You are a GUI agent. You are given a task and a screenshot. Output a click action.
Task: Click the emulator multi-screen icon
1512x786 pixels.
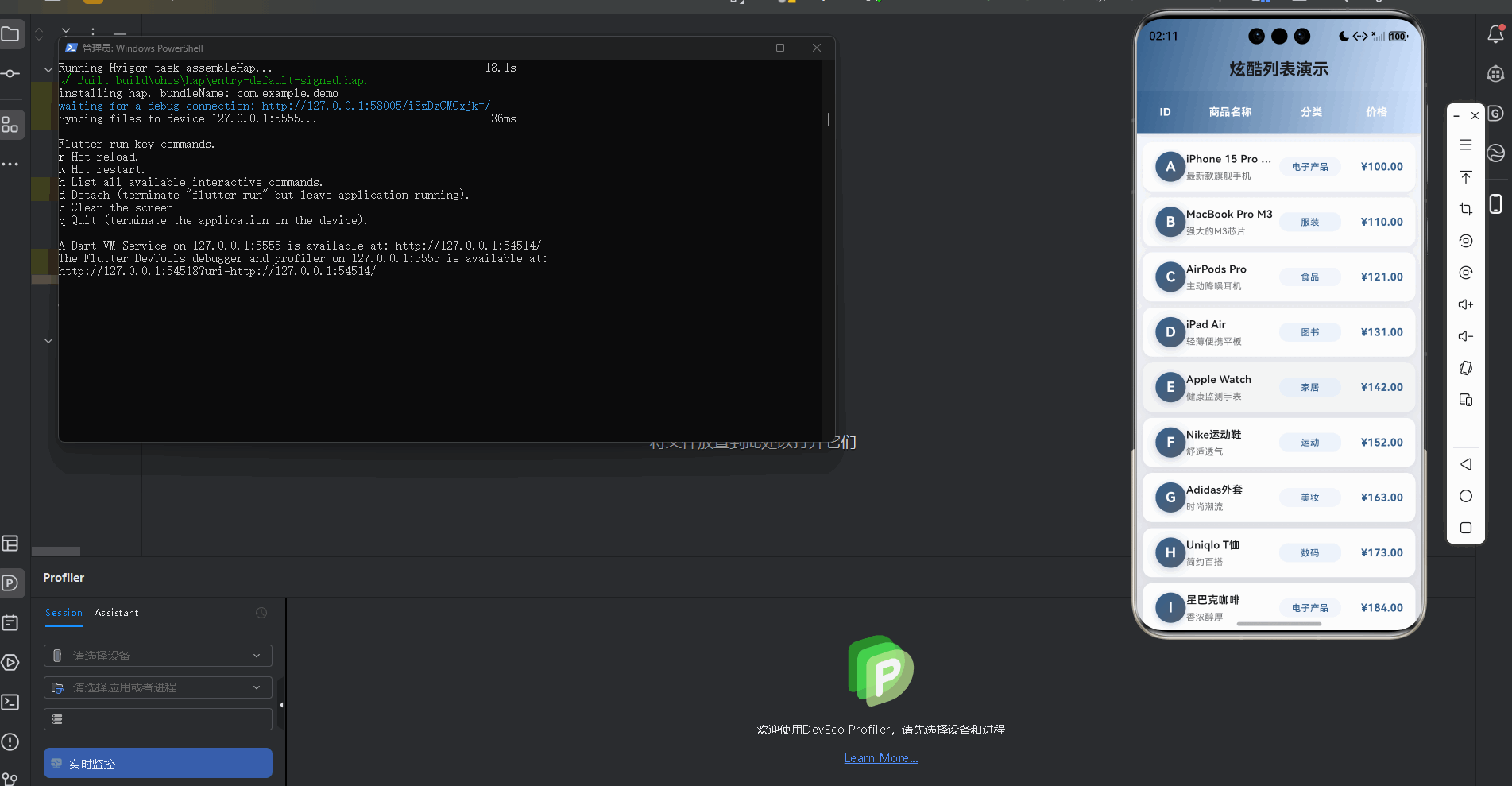(1466, 400)
